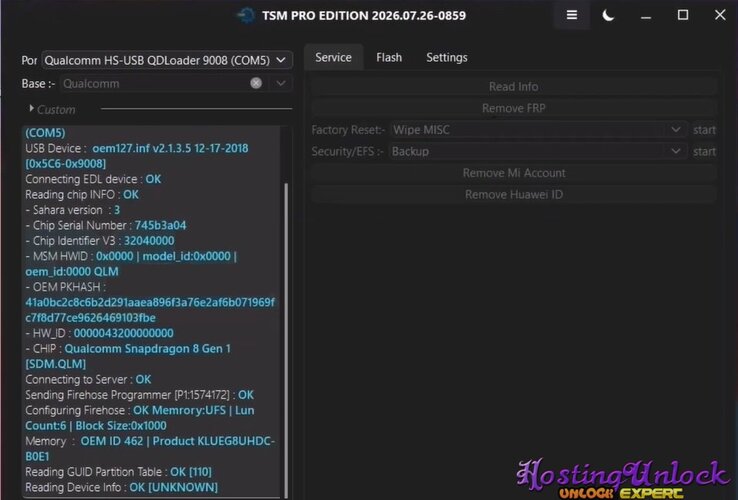Maximize the TSM Pro window

tap(682, 16)
